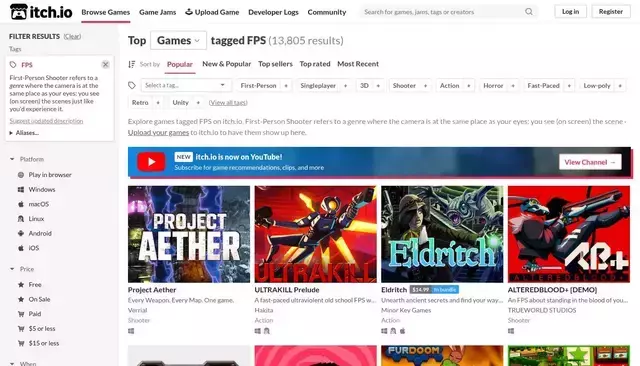640x366 pixels.
Task: Click the Log in button
Action: (570, 11)
